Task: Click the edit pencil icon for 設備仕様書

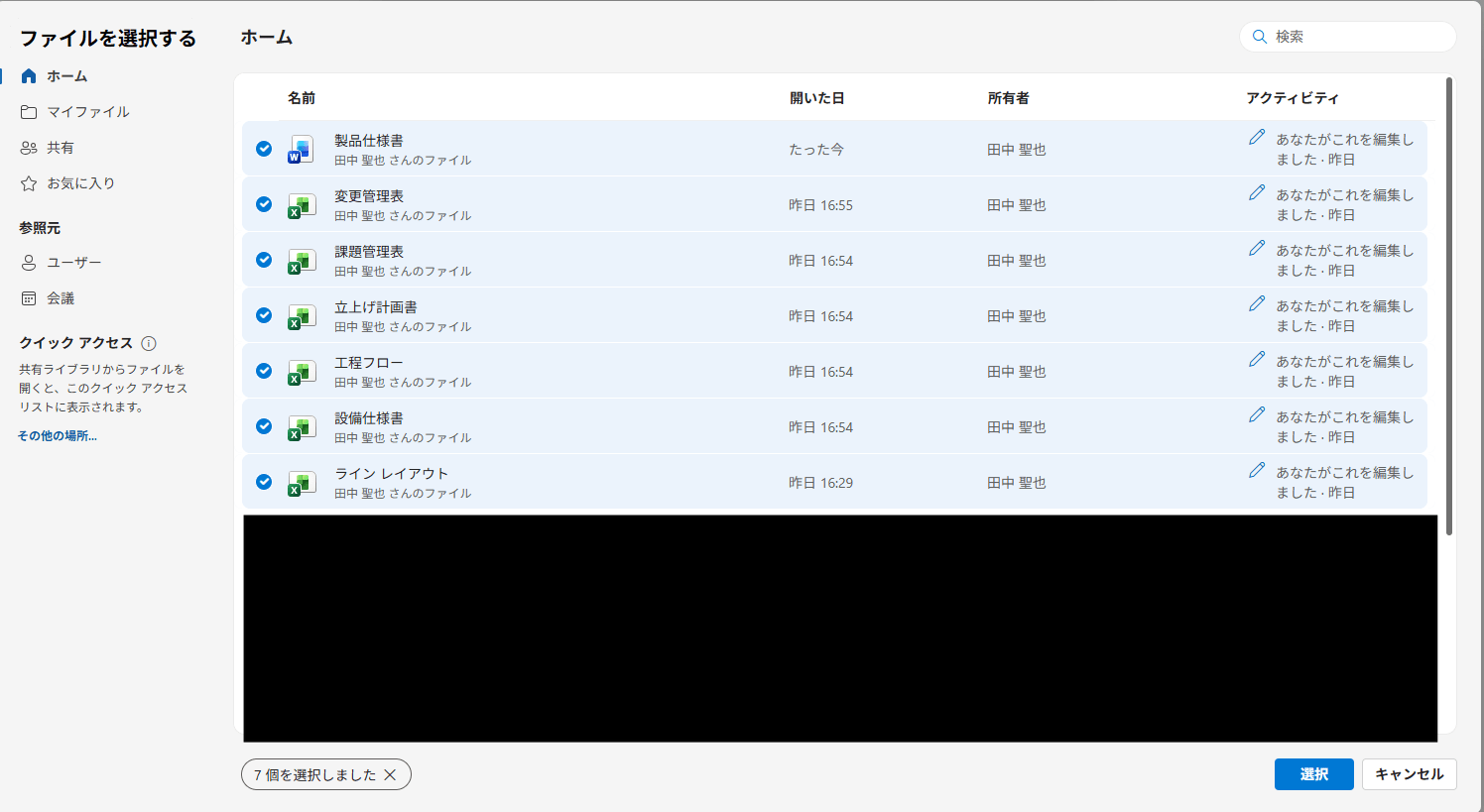Action: 1257,414
